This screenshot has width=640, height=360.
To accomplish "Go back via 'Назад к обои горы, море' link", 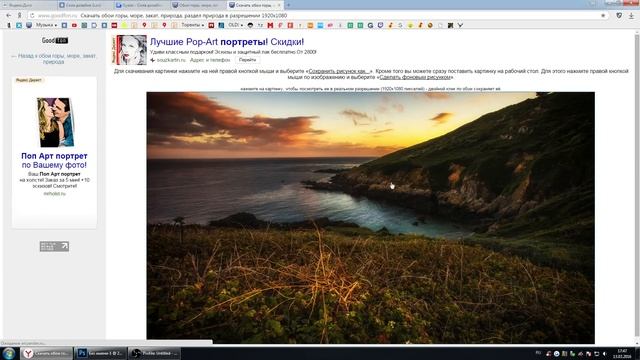I will coord(54,59).
